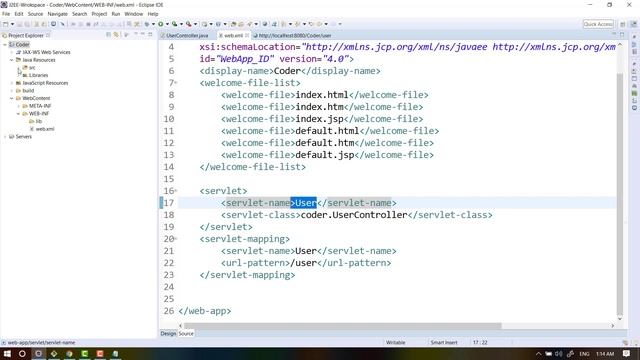The width and height of the screenshot is (640, 360).
Task: Collapse the Java Resources node
Action: pyautogui.click(x=12, y=60)
